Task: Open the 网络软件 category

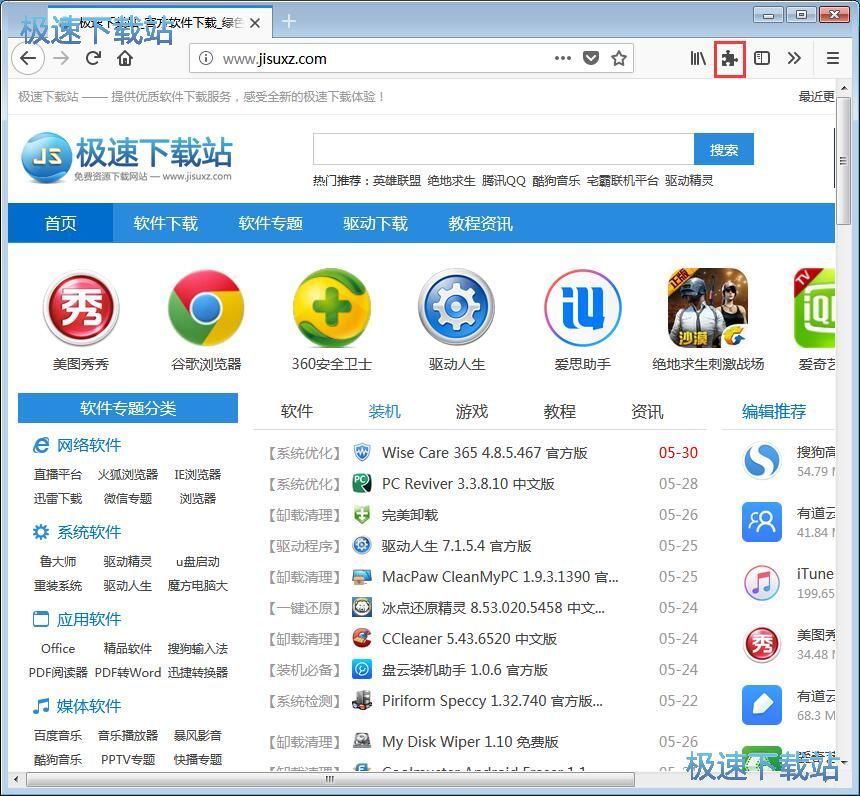Action: click(x=89, y=445)
